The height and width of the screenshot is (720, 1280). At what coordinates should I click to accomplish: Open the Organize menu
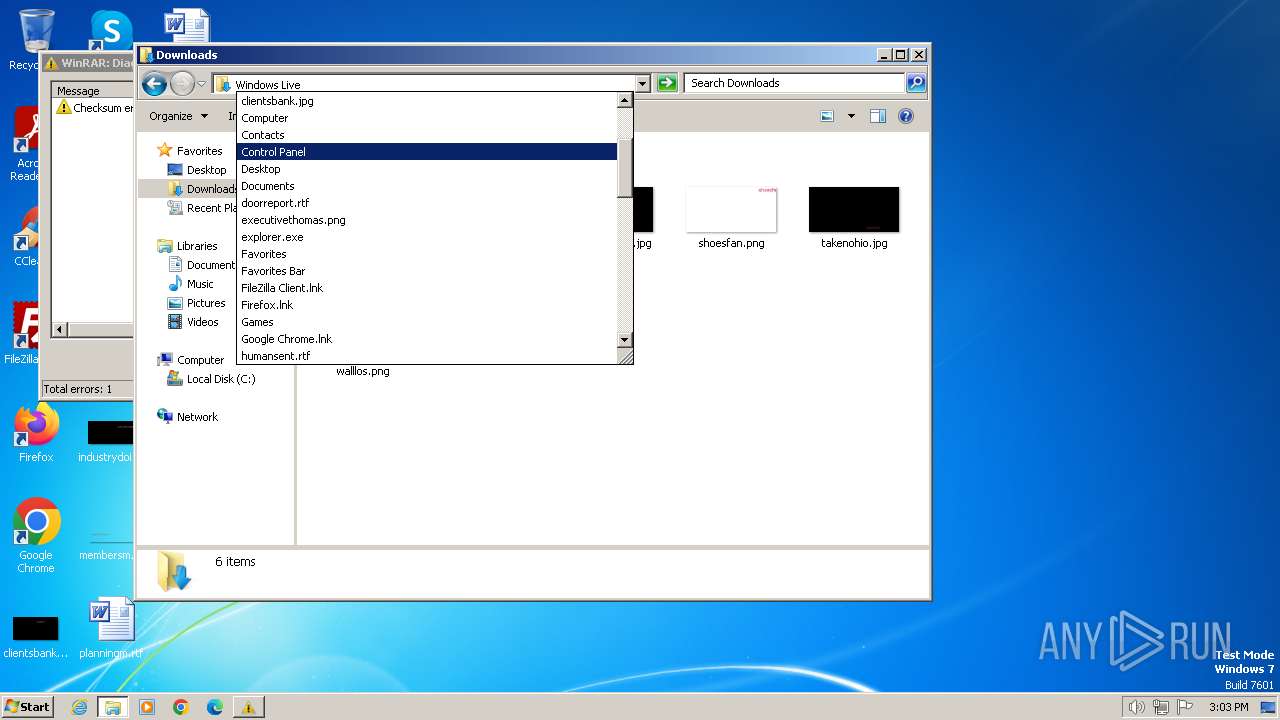(178, 116)
